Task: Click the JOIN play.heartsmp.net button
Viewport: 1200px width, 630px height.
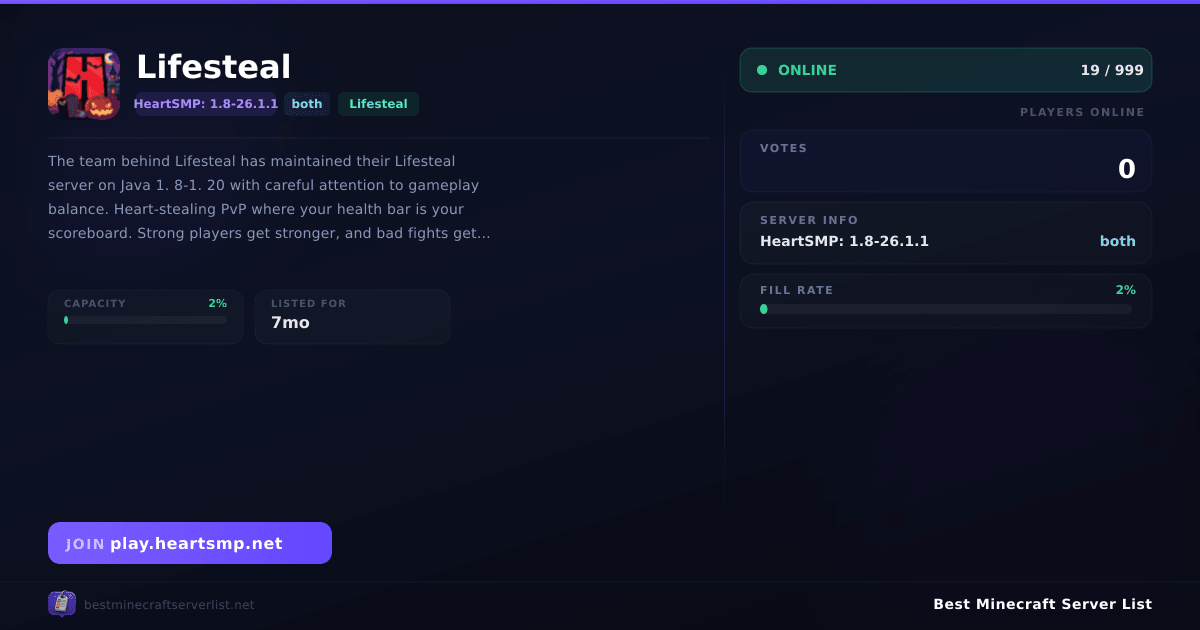Action: pyautogui.click(x=190, y=543)
